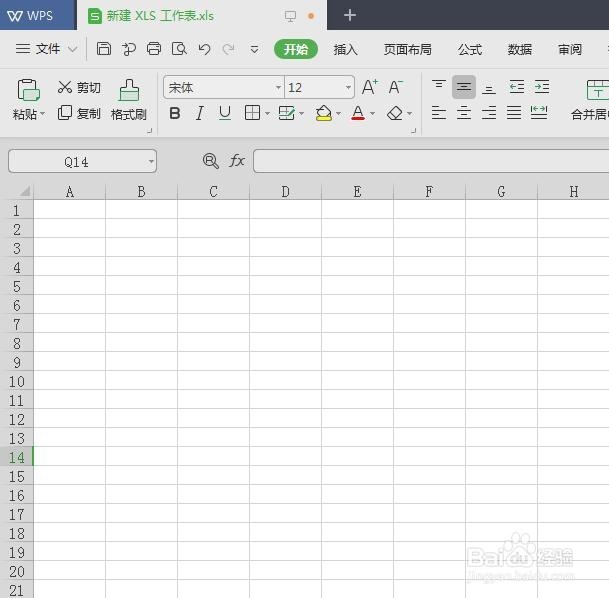Switch to the 公式 ribbon tab

(470, 49)
